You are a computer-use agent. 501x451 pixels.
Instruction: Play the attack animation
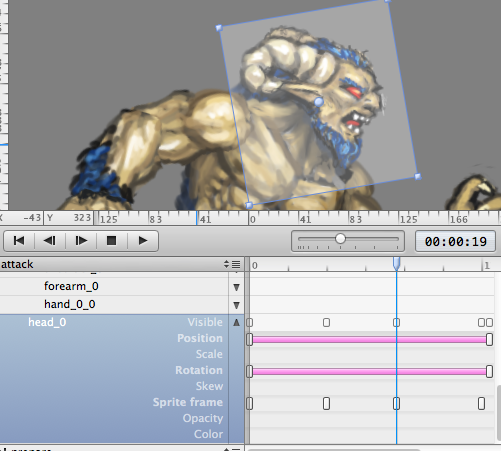143,241
